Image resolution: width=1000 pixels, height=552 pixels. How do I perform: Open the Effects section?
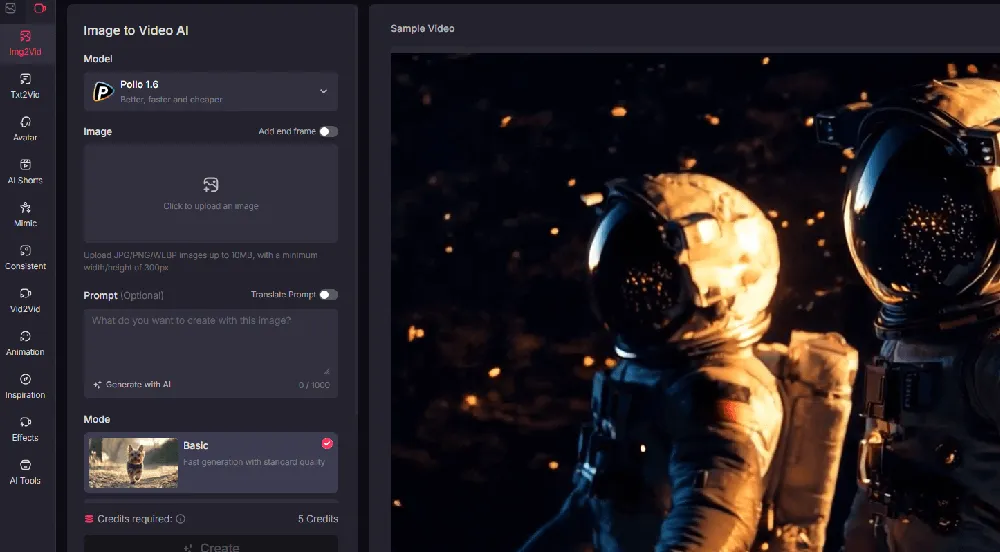[x=25, y=429]
